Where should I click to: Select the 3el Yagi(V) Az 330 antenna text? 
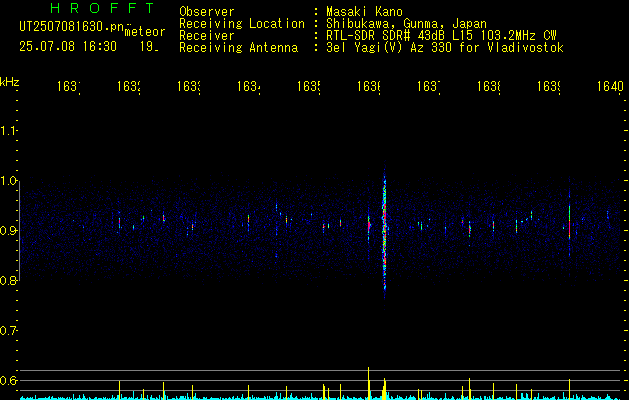(445, 48)
